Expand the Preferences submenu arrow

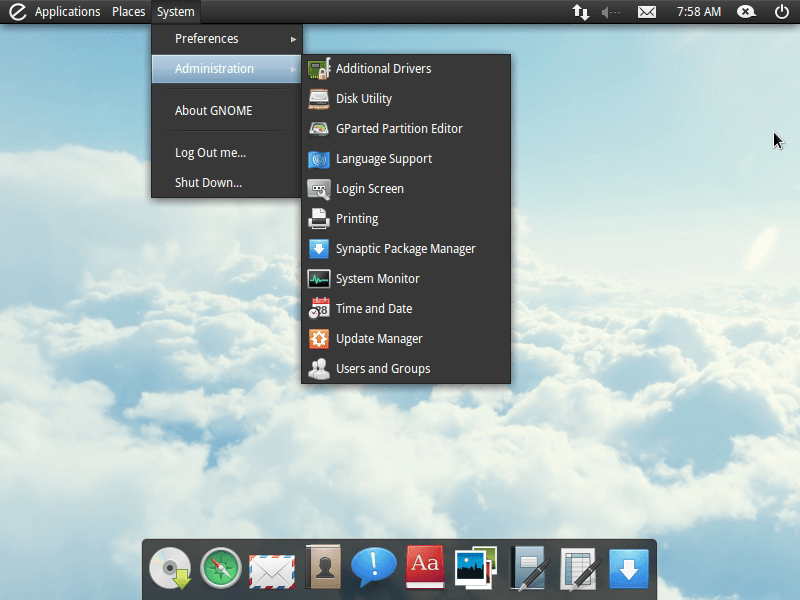pos(293,39)
